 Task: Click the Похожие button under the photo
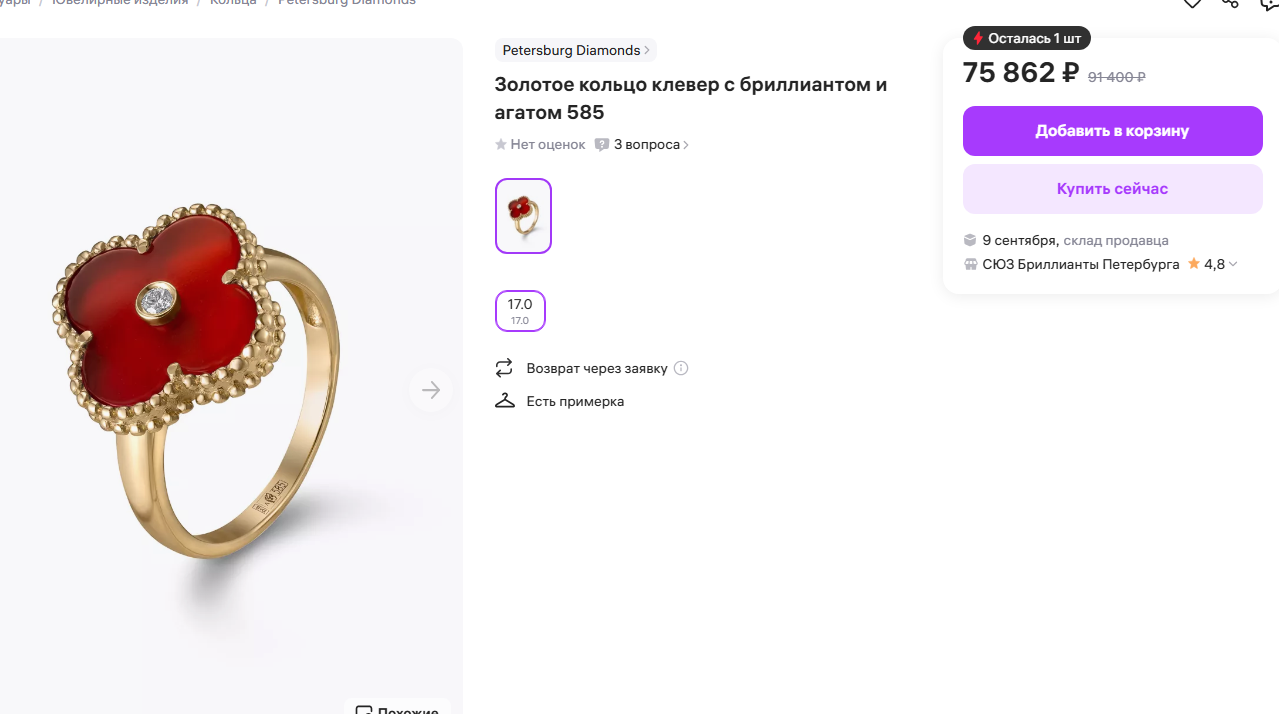398,709
